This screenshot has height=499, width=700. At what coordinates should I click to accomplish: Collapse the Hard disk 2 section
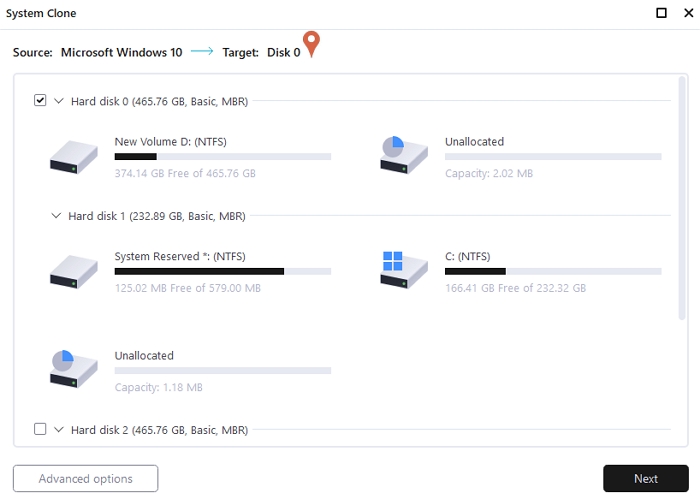click(58, 429)
